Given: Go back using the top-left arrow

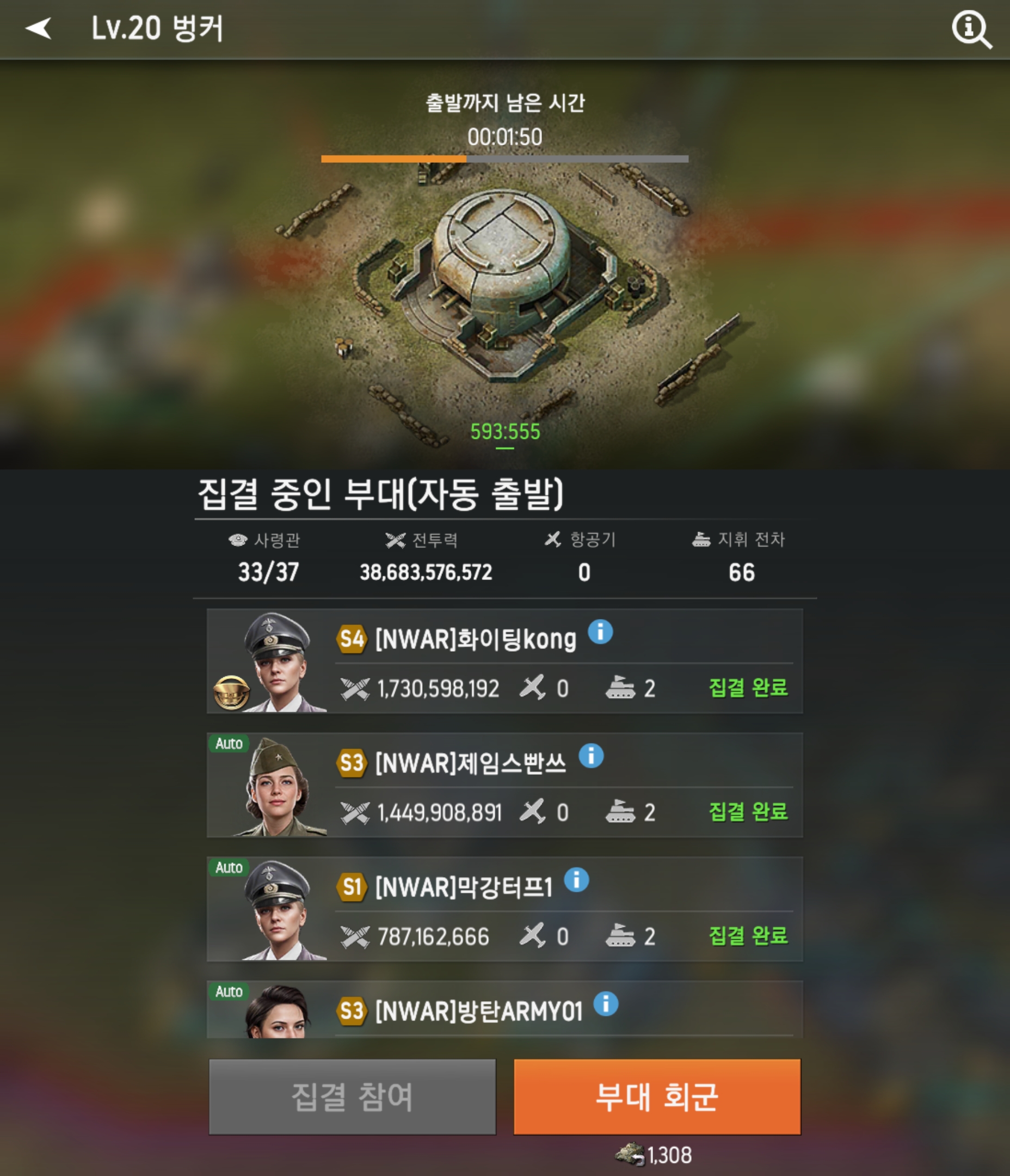Looking at the screenshot, I should [38, 28].
